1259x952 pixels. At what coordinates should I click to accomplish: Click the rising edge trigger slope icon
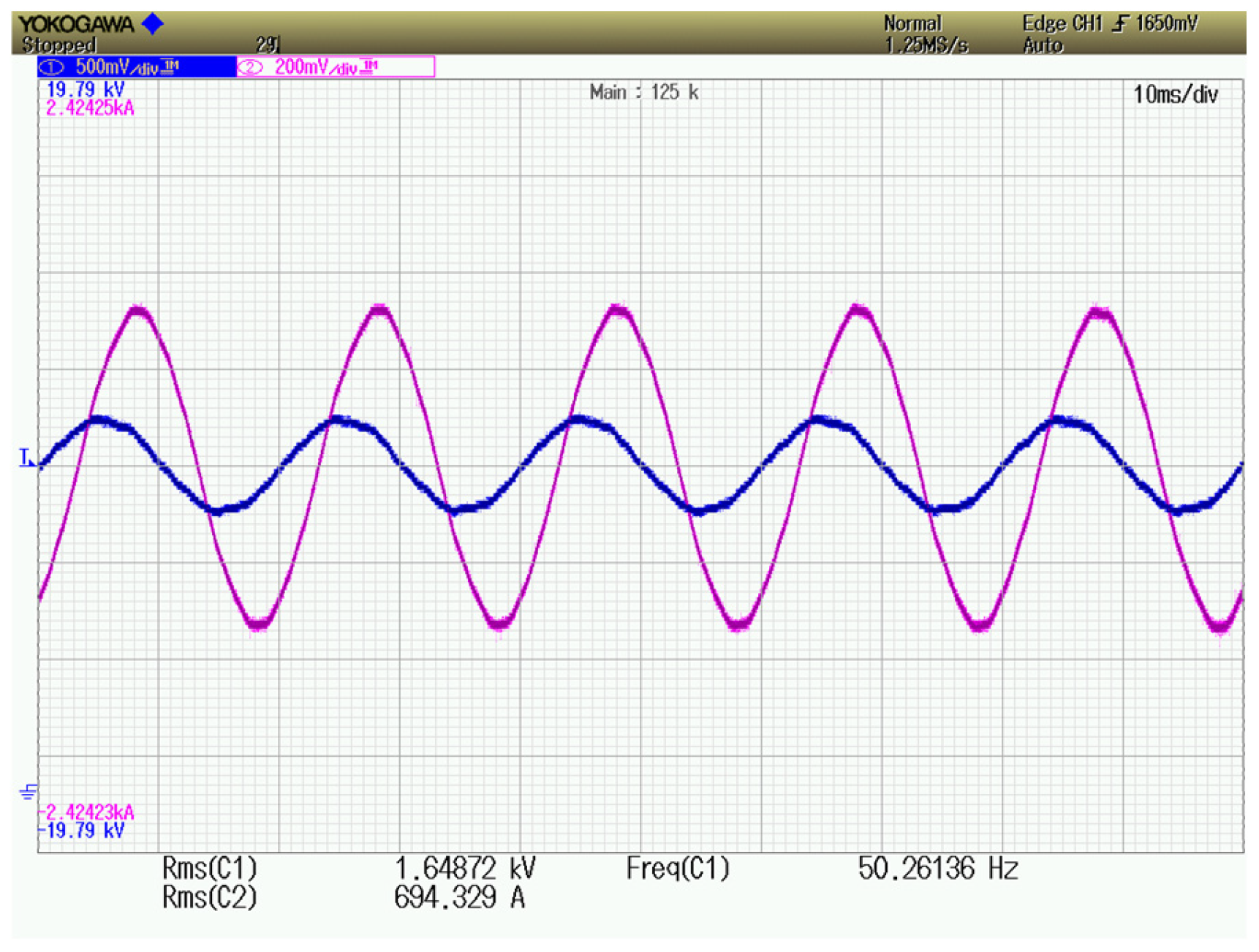pyautogui.click(x=1119, y=24)
